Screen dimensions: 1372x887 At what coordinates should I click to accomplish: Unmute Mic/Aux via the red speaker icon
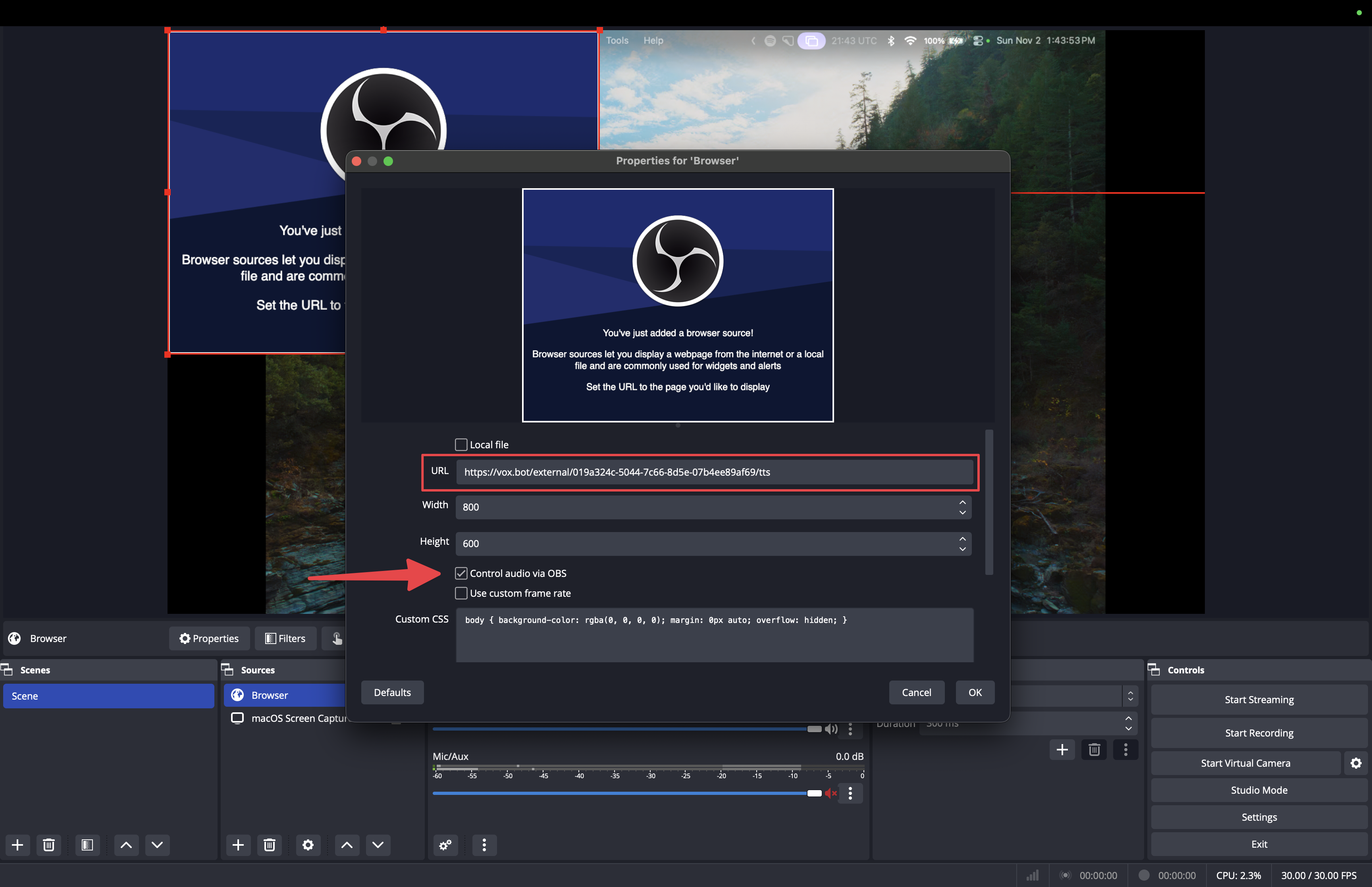coord(831,793)
